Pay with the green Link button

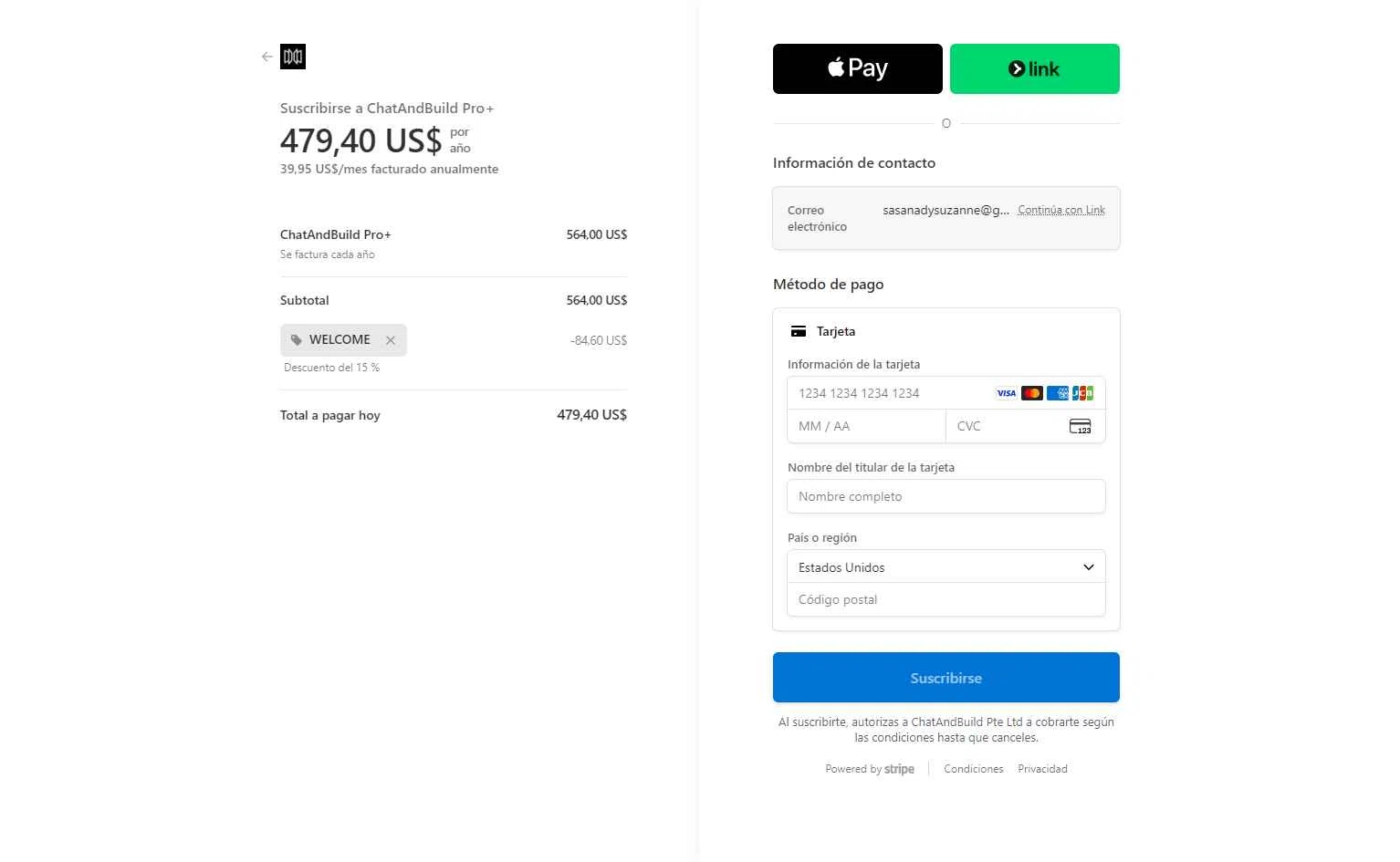click(x=1035, y=68)
